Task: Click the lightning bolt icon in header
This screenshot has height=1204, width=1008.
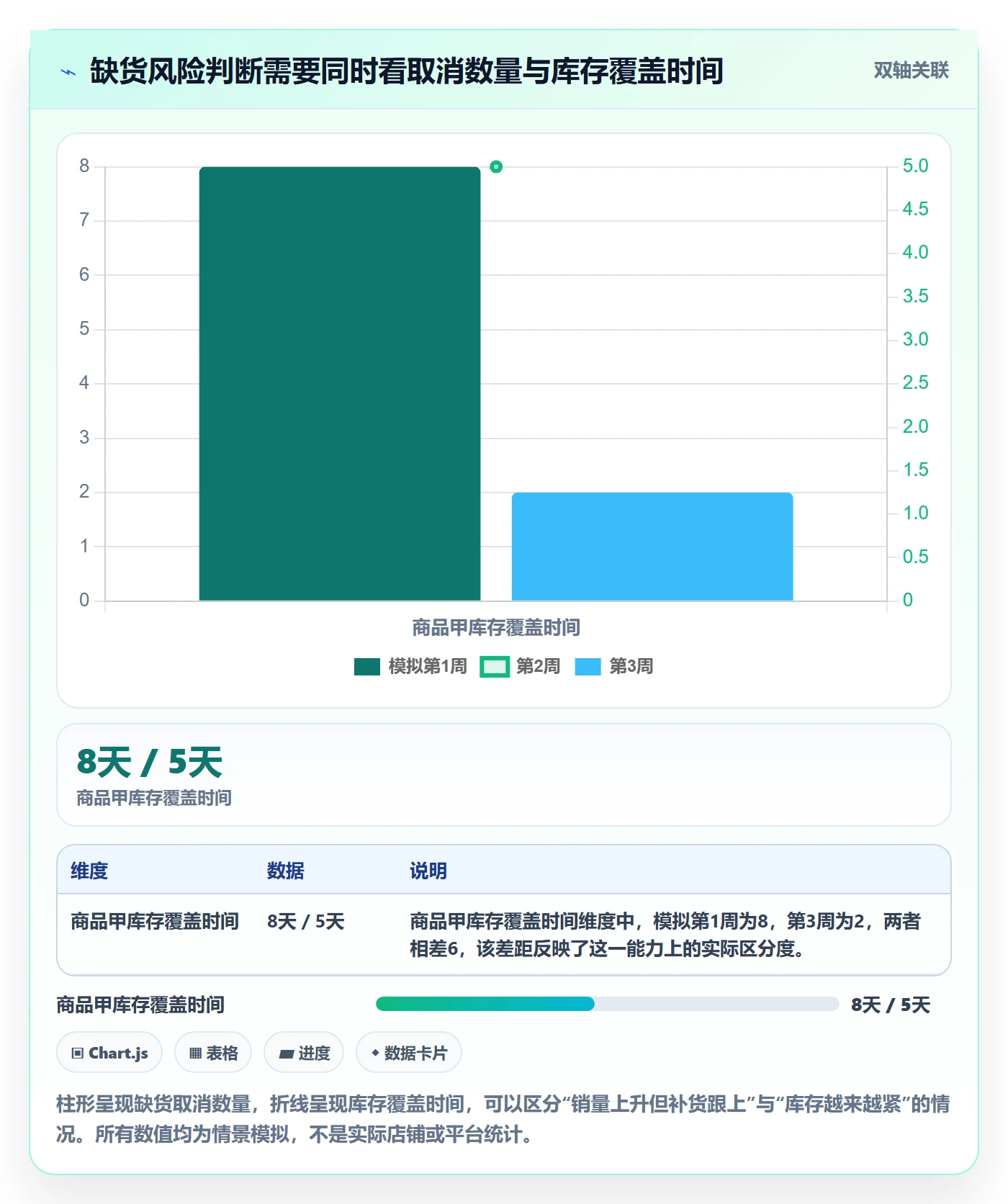Action: click(68, 72)
